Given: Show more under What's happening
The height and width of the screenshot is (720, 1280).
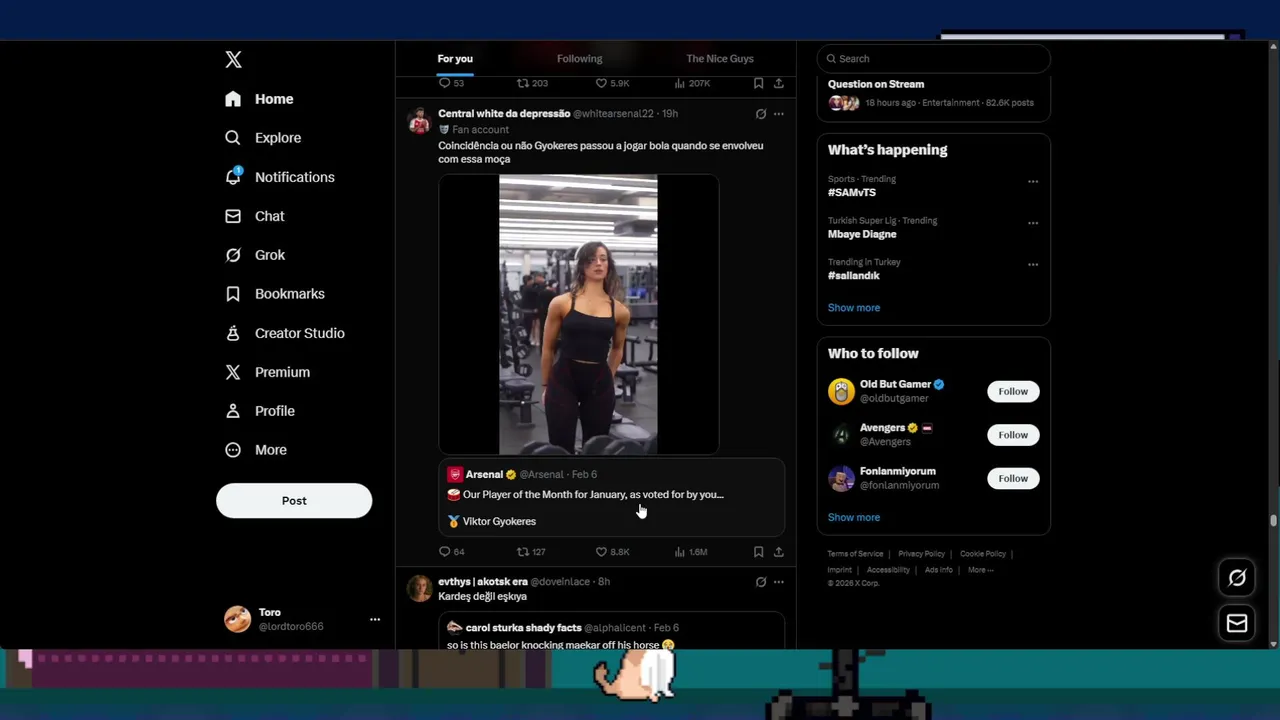Looking at the screenshot, I should point(854,308).
